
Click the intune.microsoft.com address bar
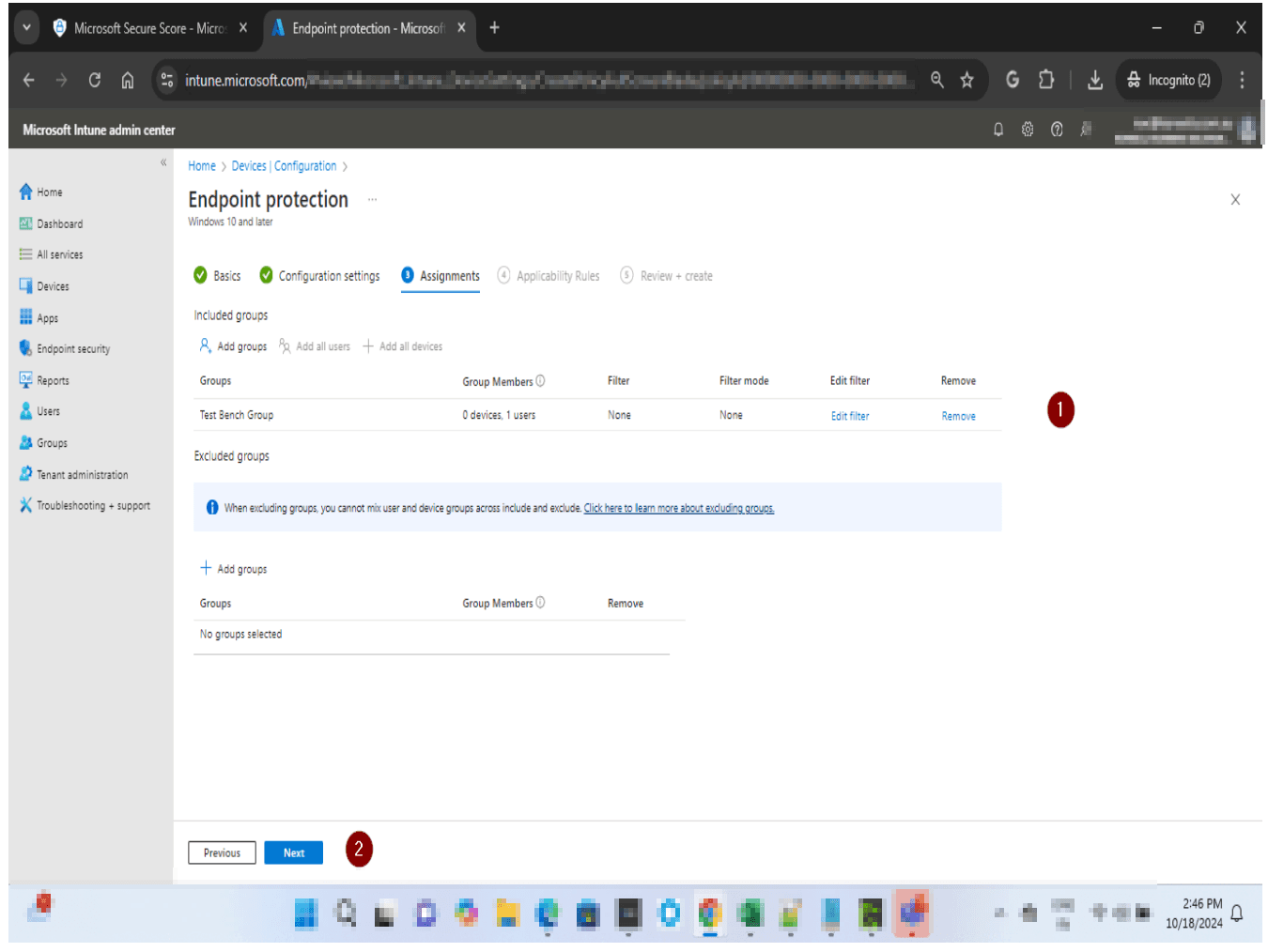[549, 81]
